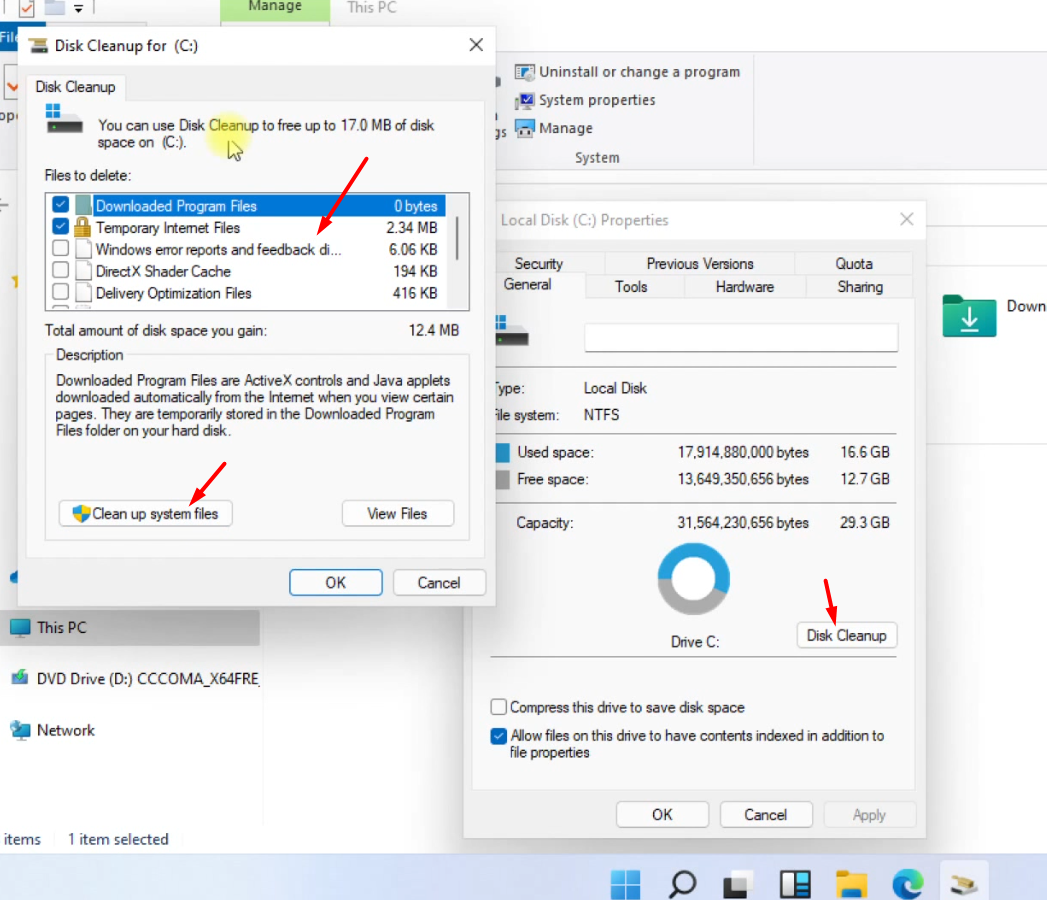The width and height of the screenshot is (1047, 900).
Task: Click the Temporary Internet Files lock icon
Action: point(83,227)
